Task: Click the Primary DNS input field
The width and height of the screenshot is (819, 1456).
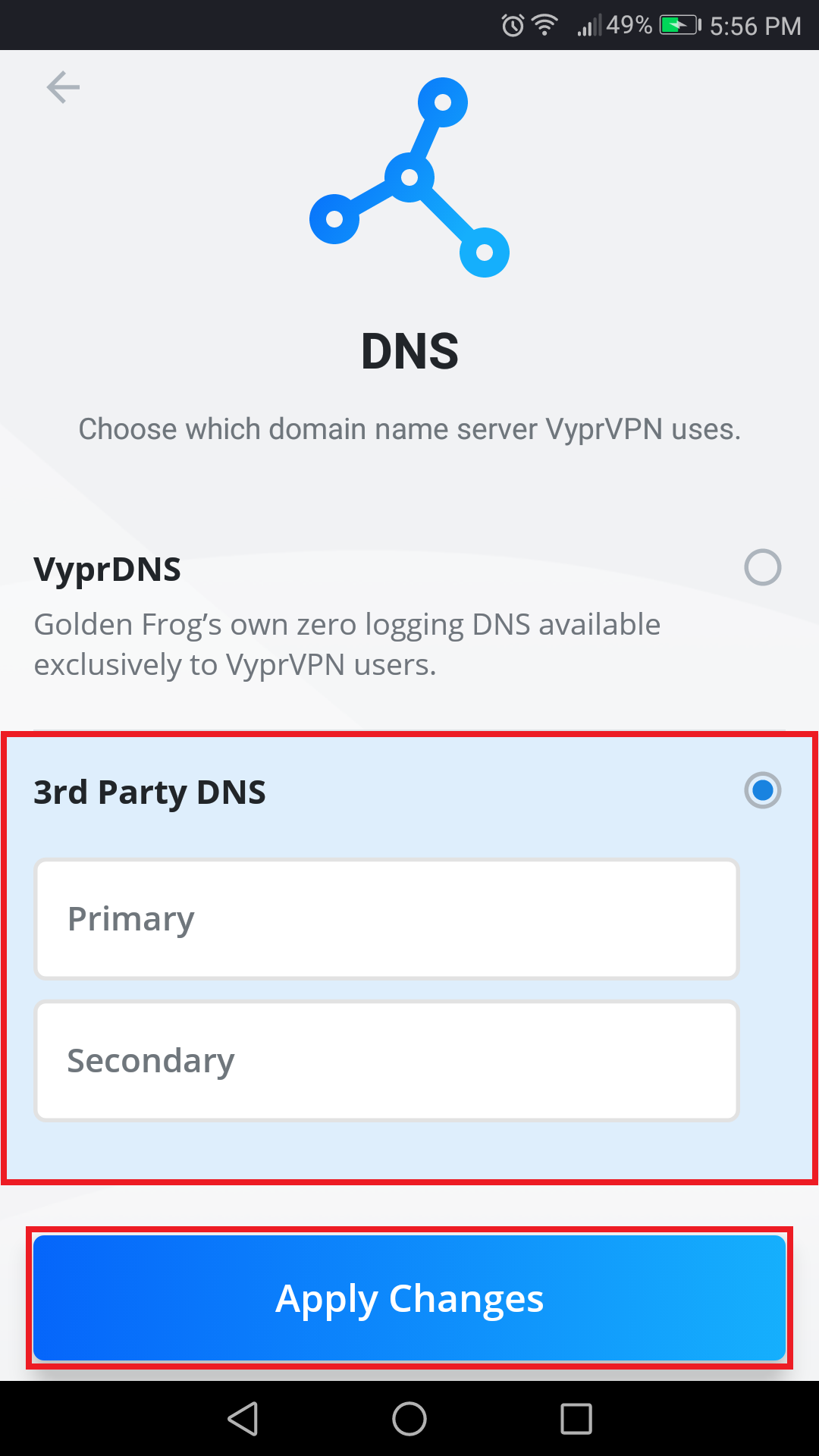Action: (x=386, y=918)
